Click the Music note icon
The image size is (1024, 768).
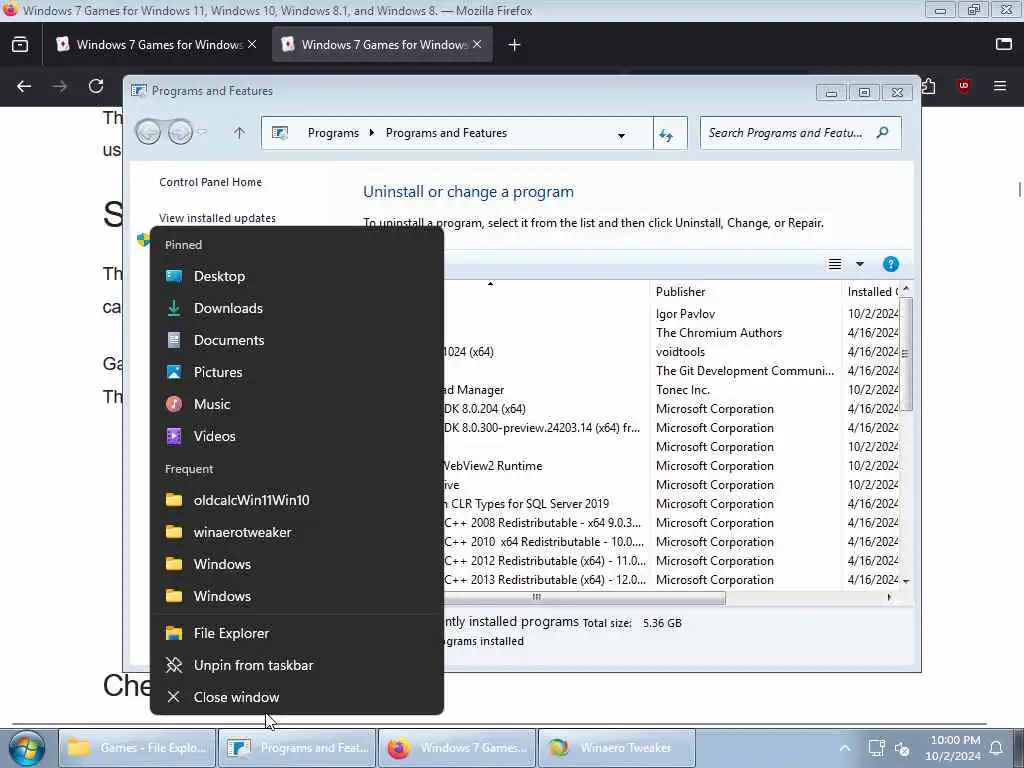(x=174, y=404)
